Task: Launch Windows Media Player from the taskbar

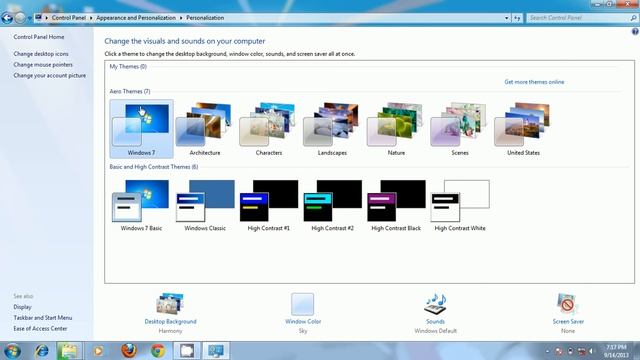Action: pyautogui.click(x=98, y=351)
